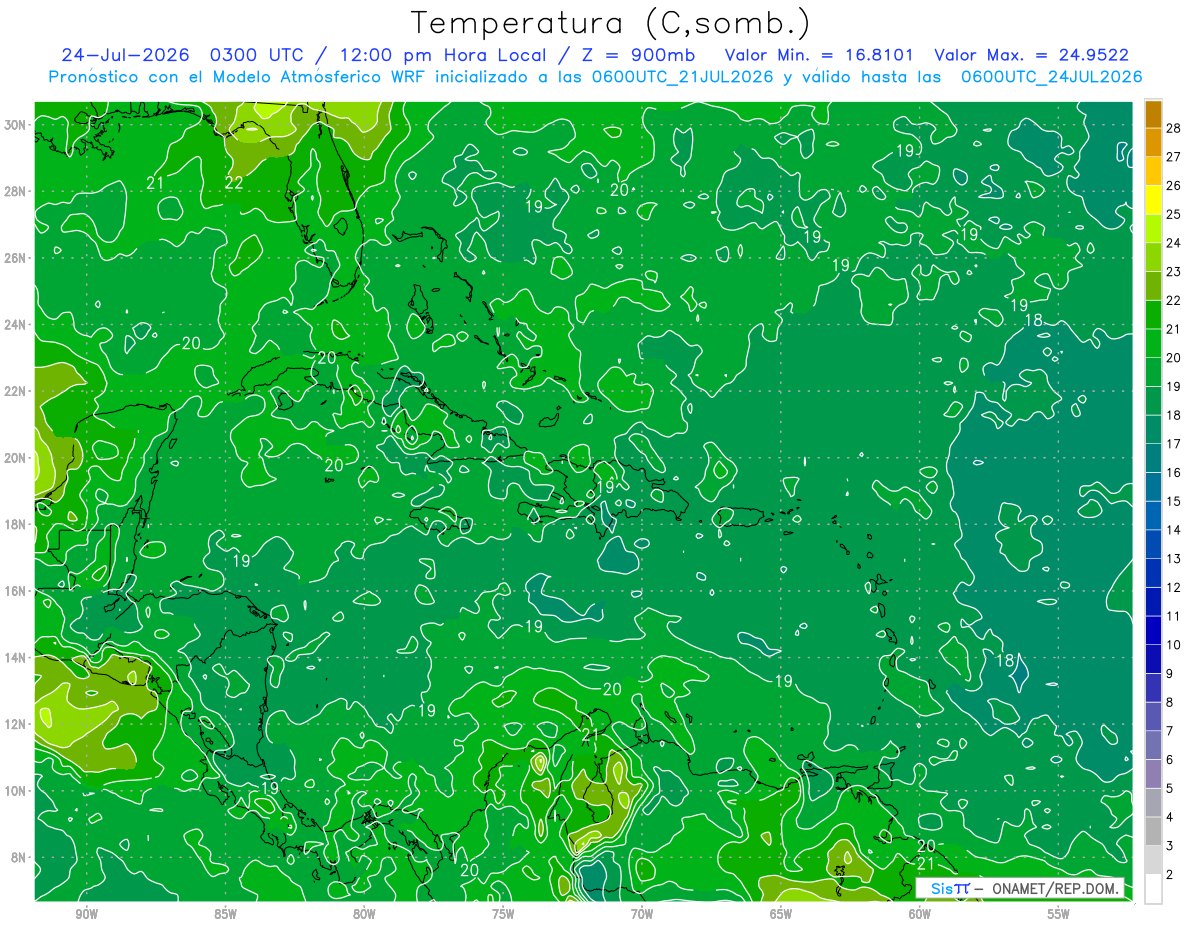1200x927 pixels.
Task: Click the "90W" longitude axis label
Action: coord(86,915)
